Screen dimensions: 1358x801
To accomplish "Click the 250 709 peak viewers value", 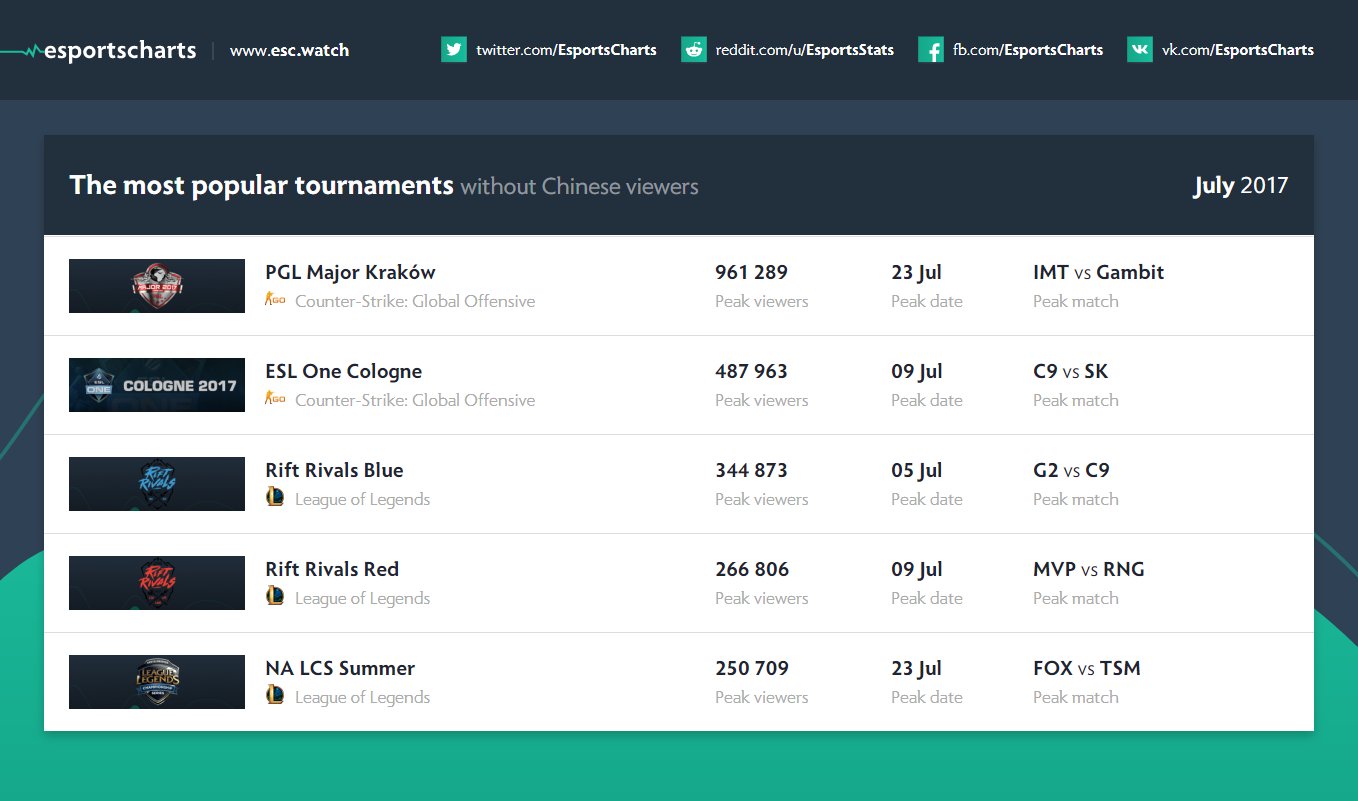I will [752, 668].
